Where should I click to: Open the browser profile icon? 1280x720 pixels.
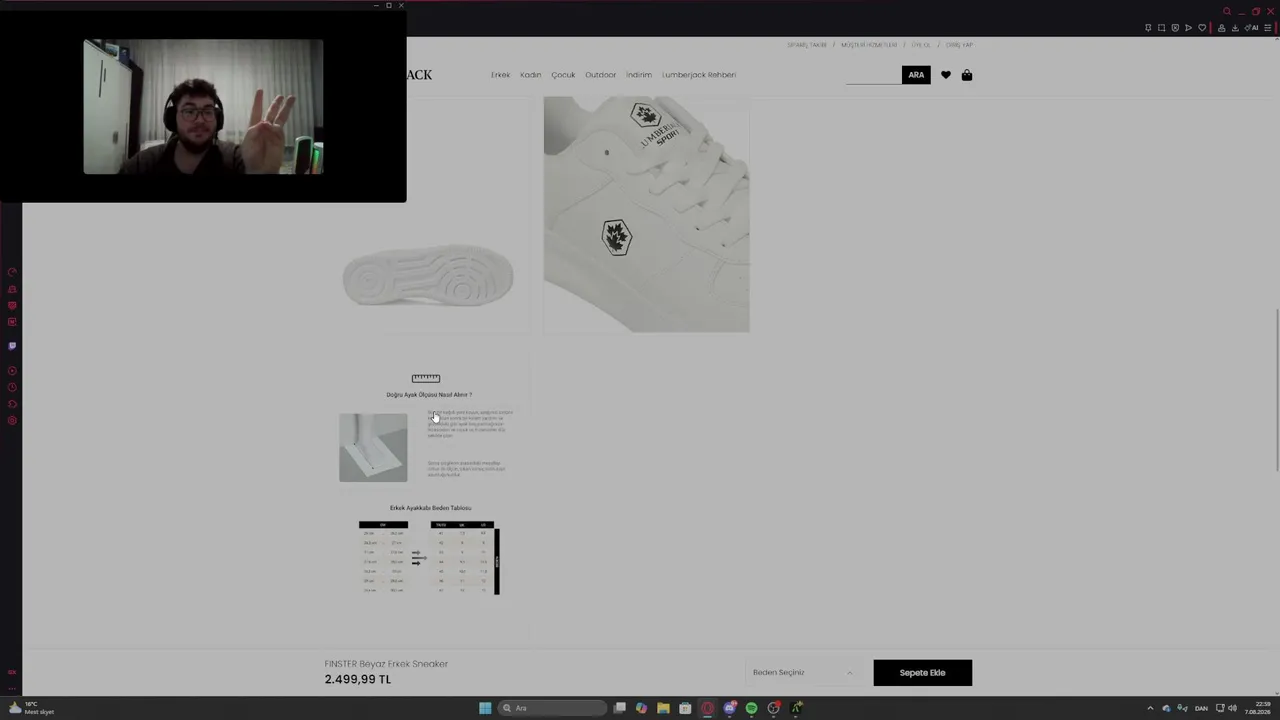coord(1221,28)
